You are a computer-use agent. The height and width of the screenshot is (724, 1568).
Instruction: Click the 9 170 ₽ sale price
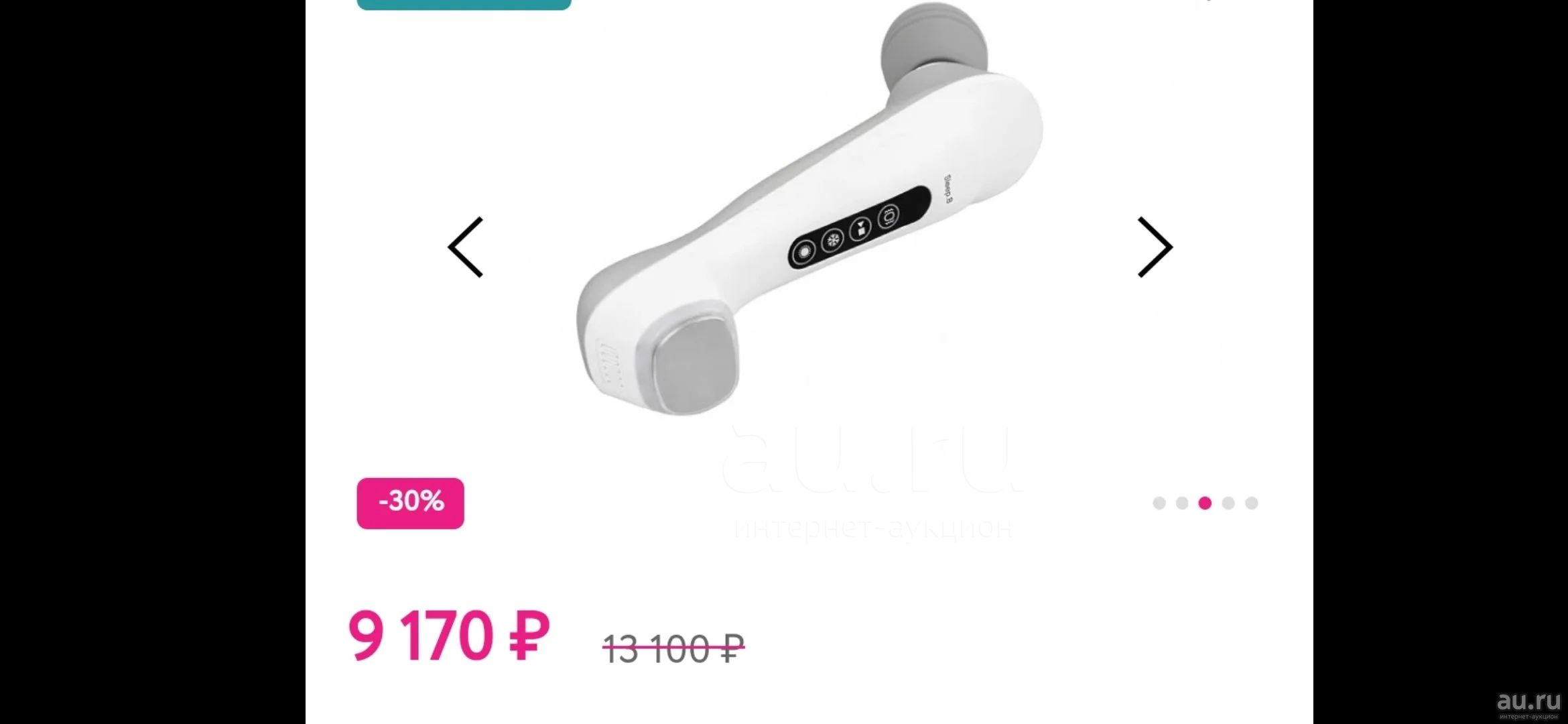click(449, 636)
